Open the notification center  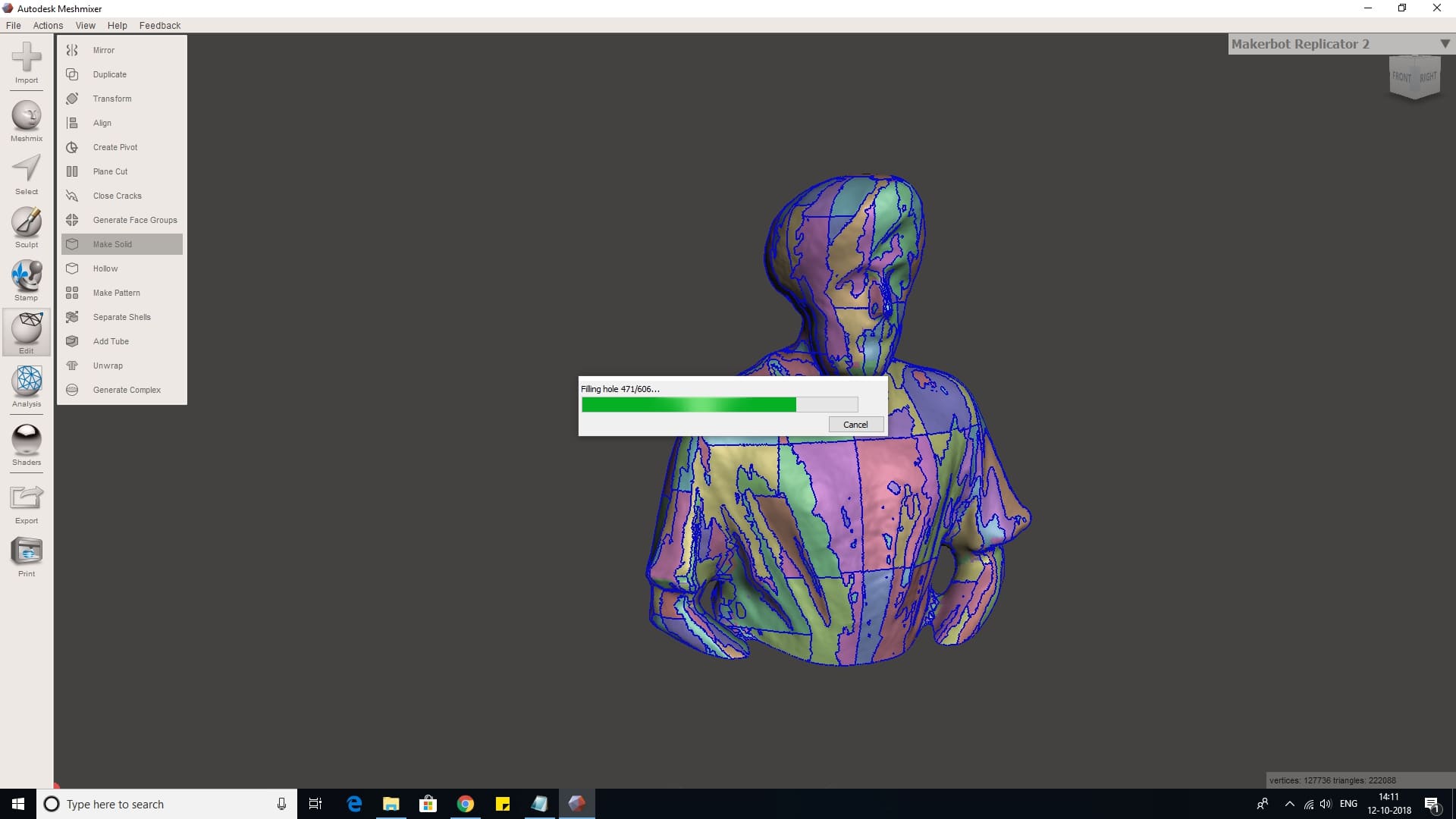[1432, 804]
